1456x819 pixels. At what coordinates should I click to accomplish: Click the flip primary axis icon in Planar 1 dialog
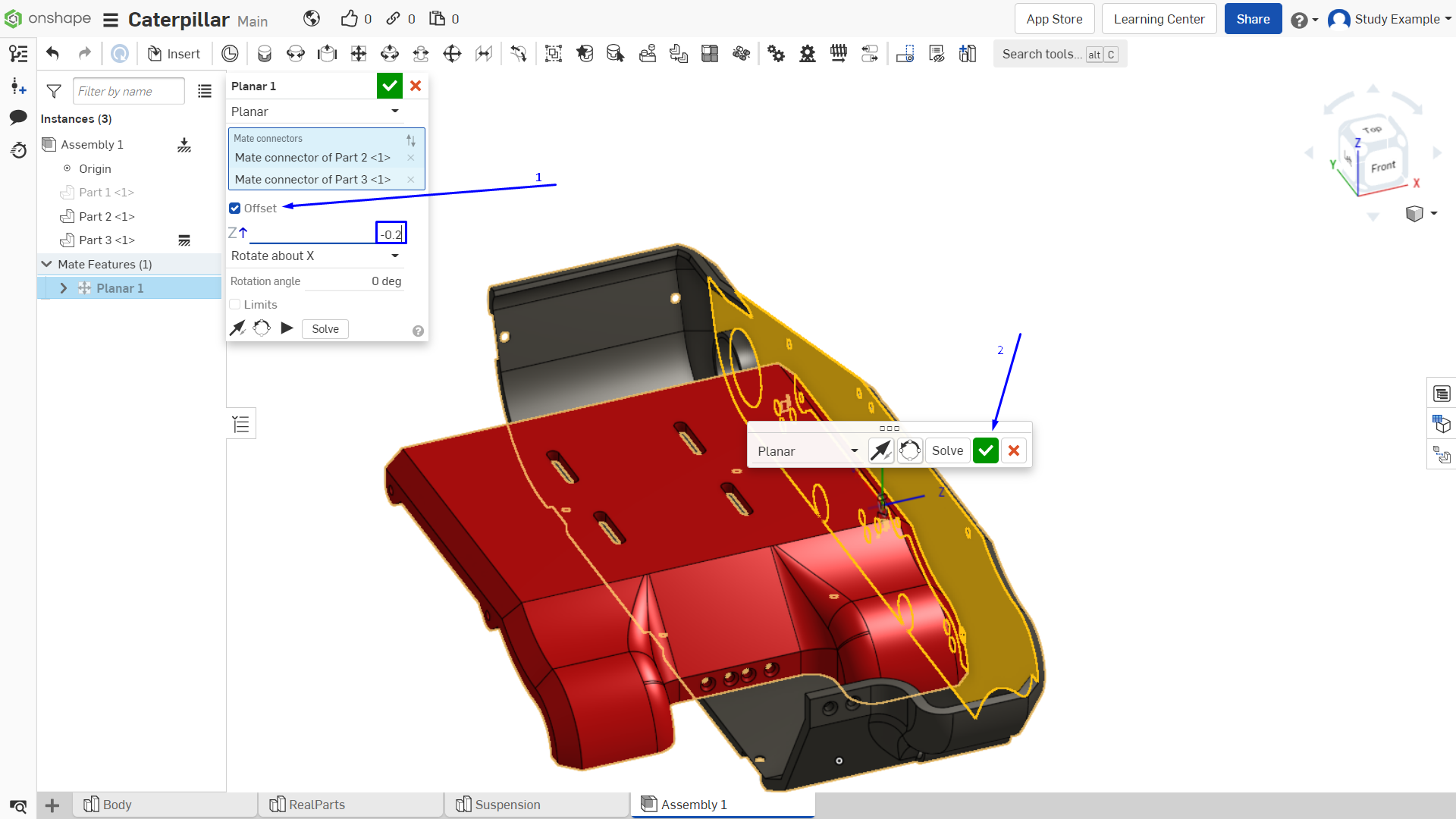click(x=237, y=328)
